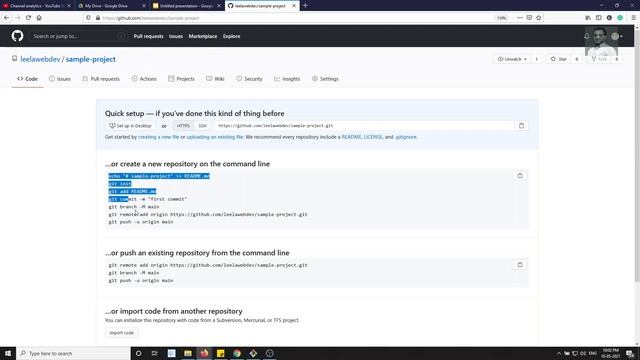Open the GitHub home logo
The height and width of the screenshot is (360, 640).
[x=17, y=36]
